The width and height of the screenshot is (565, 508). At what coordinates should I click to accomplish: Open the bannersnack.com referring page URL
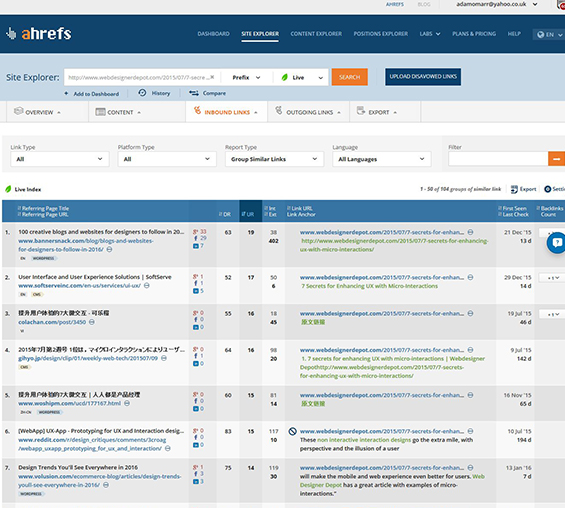86,245
